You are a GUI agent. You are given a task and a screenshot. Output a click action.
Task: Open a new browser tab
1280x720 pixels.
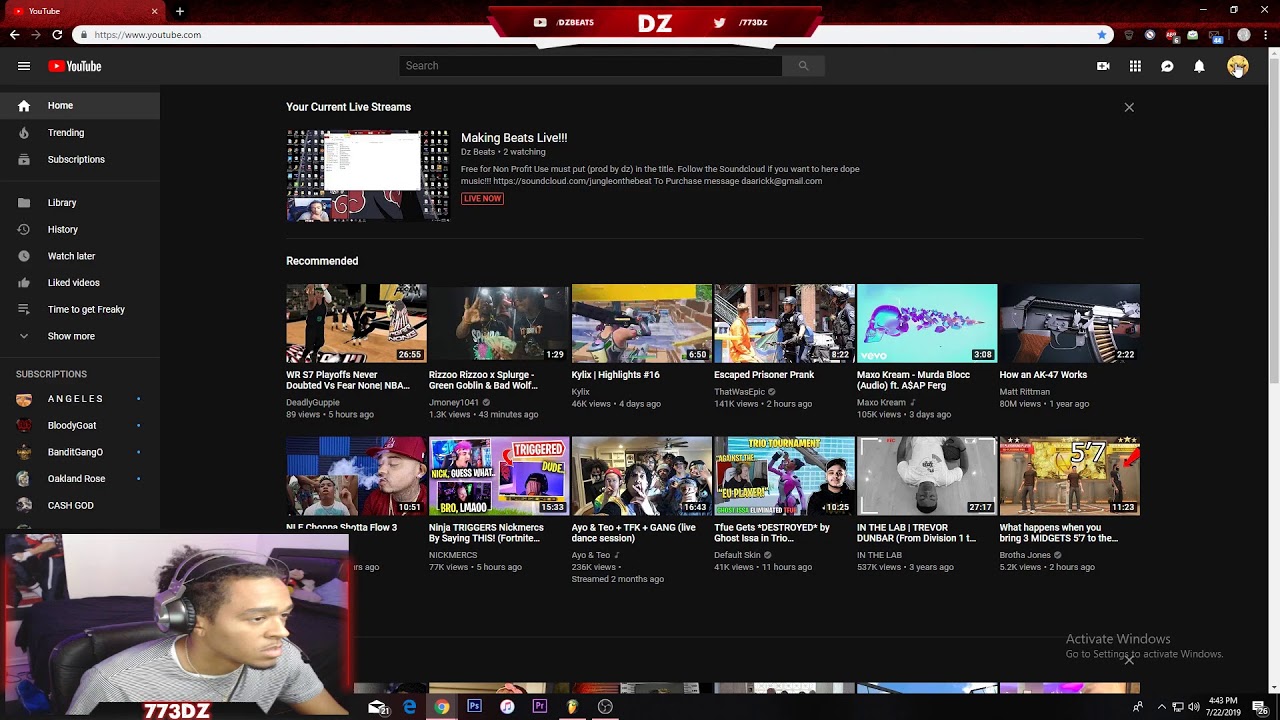pos(180,11)
